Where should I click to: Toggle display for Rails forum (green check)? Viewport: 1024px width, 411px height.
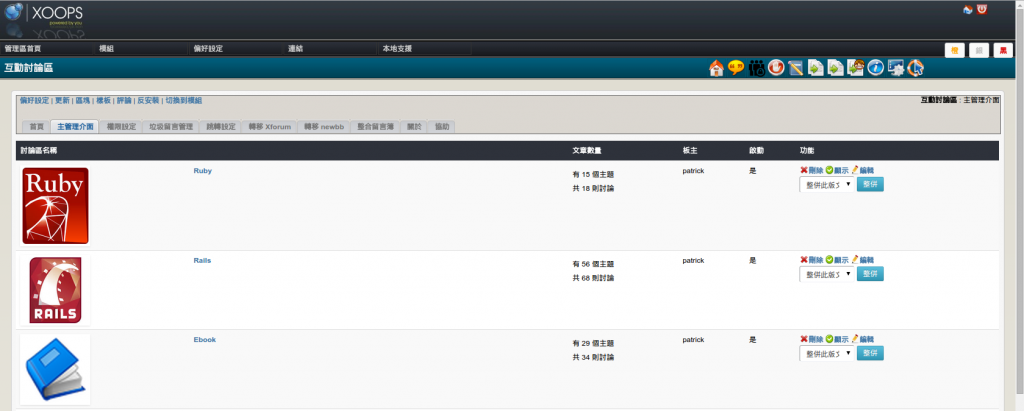(x=830, y=260)
